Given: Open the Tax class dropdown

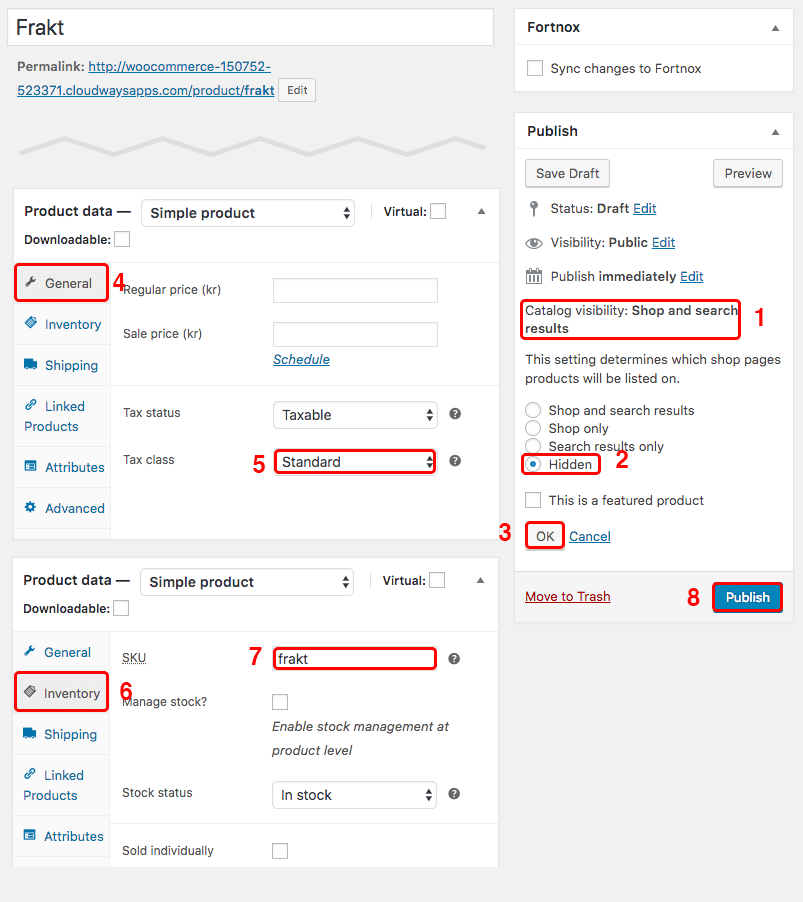Looking at the screenshot, I should tap(355, 462).
